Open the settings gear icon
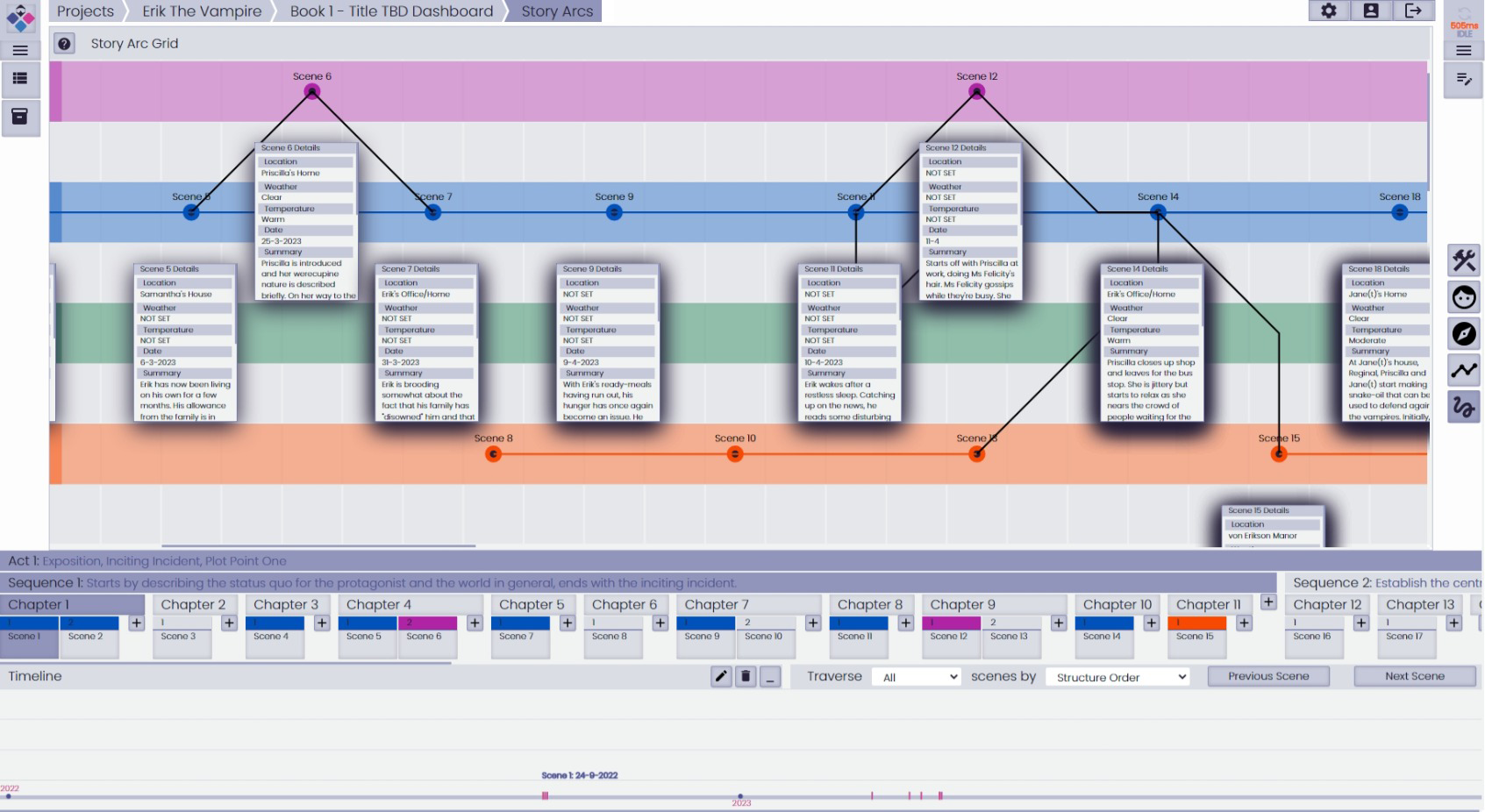Image resolution: width=1485 pixels, height=812 pixels. coord(1329,11)
